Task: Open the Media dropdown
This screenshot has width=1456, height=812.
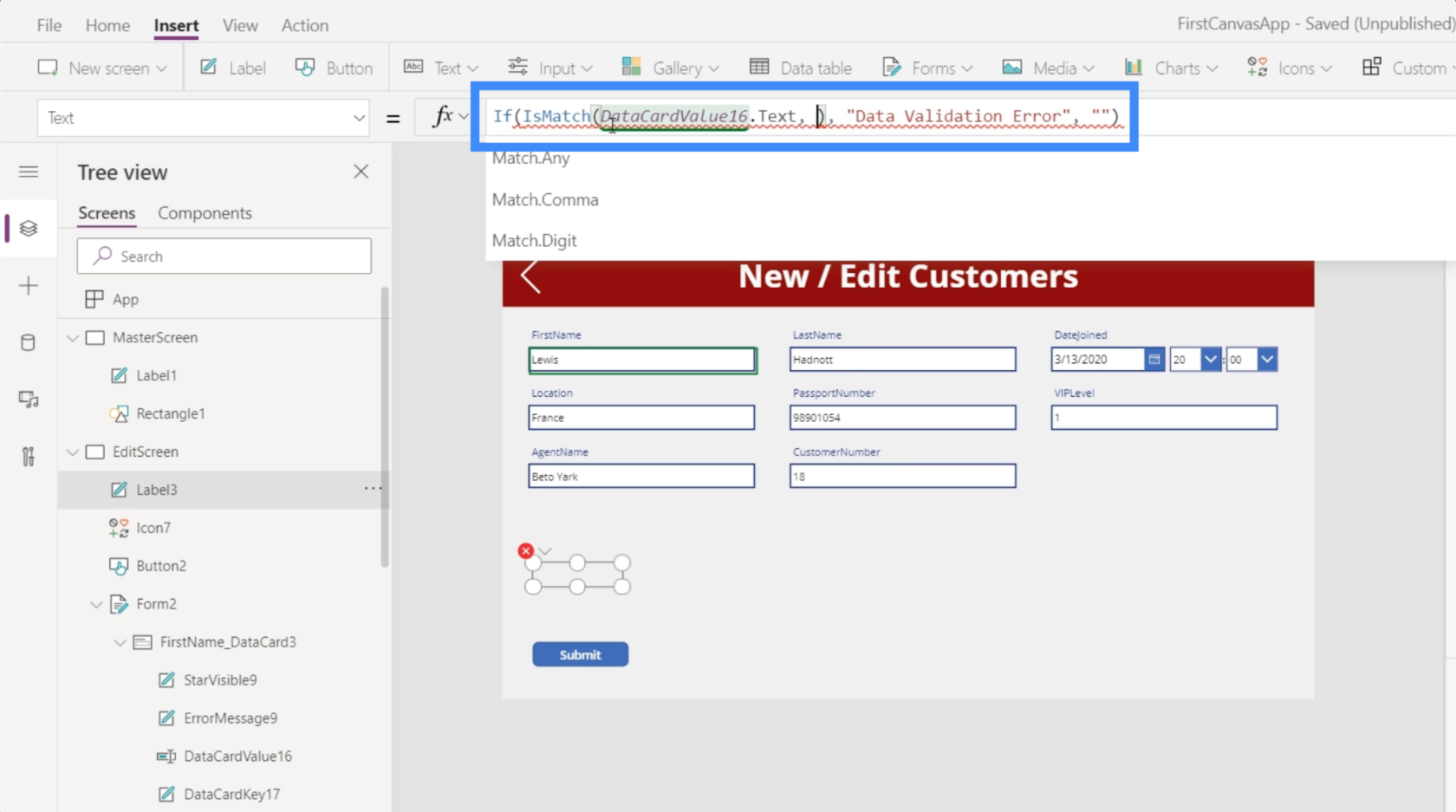Action: pos(1049,68)
